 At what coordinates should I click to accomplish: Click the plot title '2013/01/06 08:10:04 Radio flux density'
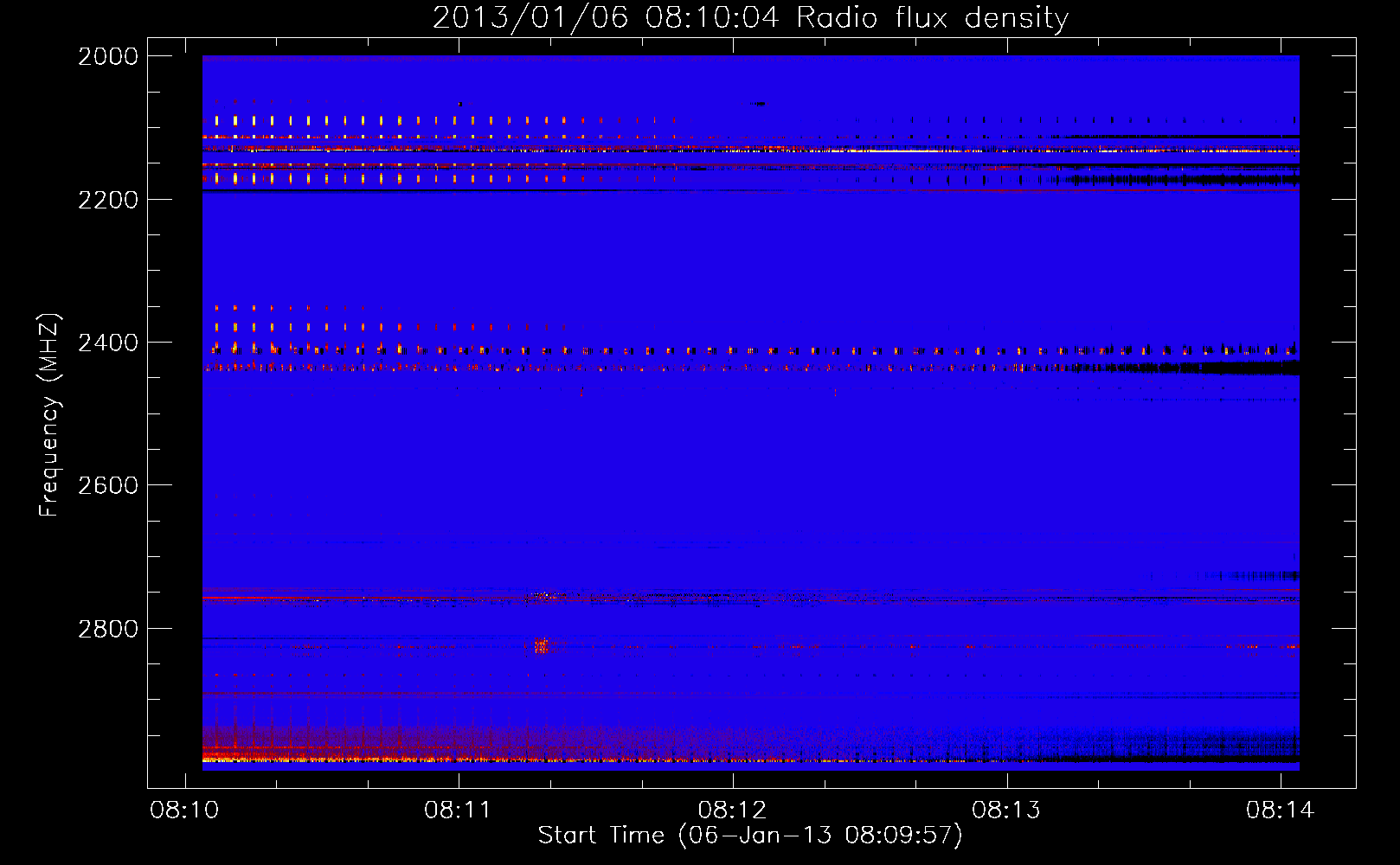pos(750,17)
